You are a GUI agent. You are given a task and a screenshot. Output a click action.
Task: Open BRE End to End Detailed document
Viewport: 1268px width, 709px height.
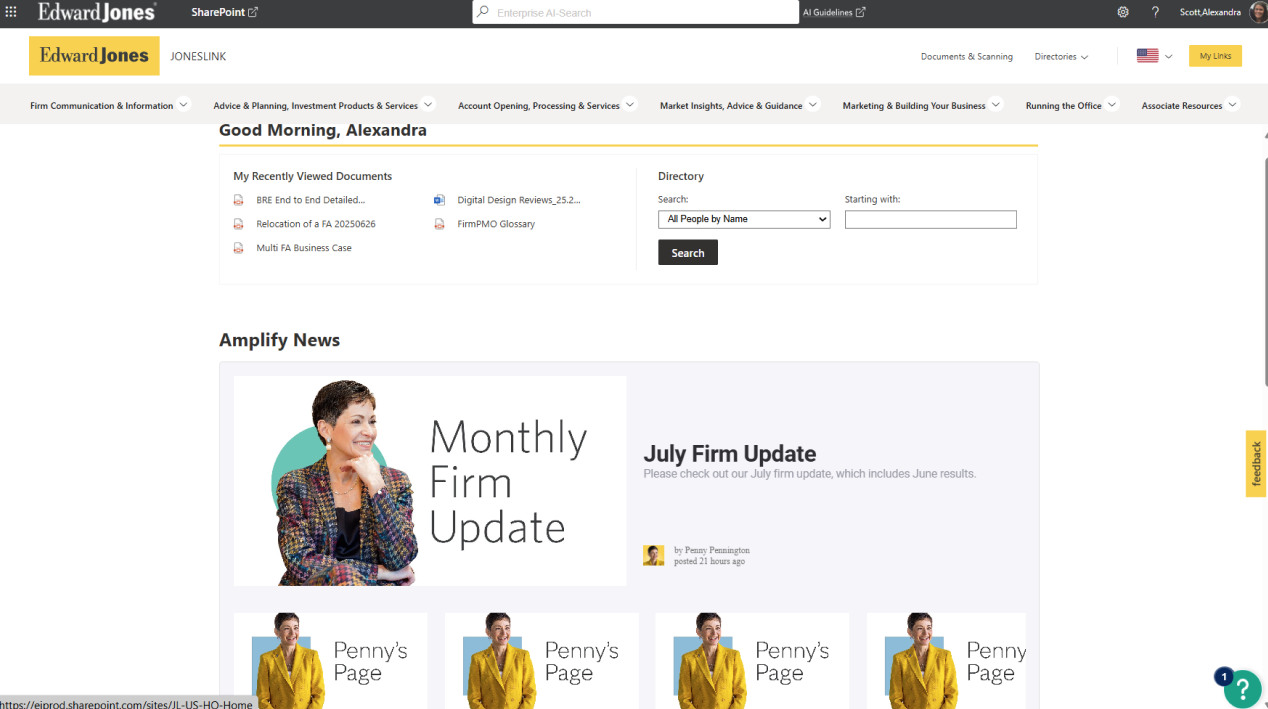pos(310,200)
